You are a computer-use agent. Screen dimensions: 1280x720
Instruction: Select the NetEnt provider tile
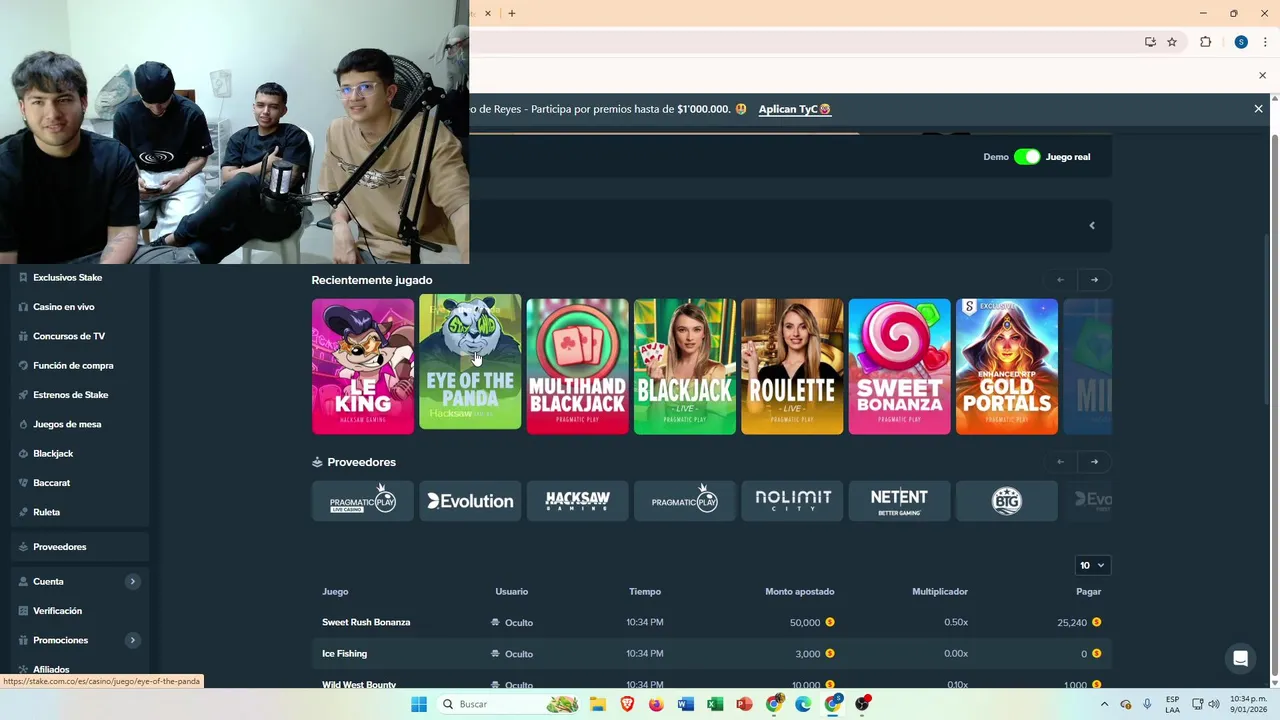point(900,501)
